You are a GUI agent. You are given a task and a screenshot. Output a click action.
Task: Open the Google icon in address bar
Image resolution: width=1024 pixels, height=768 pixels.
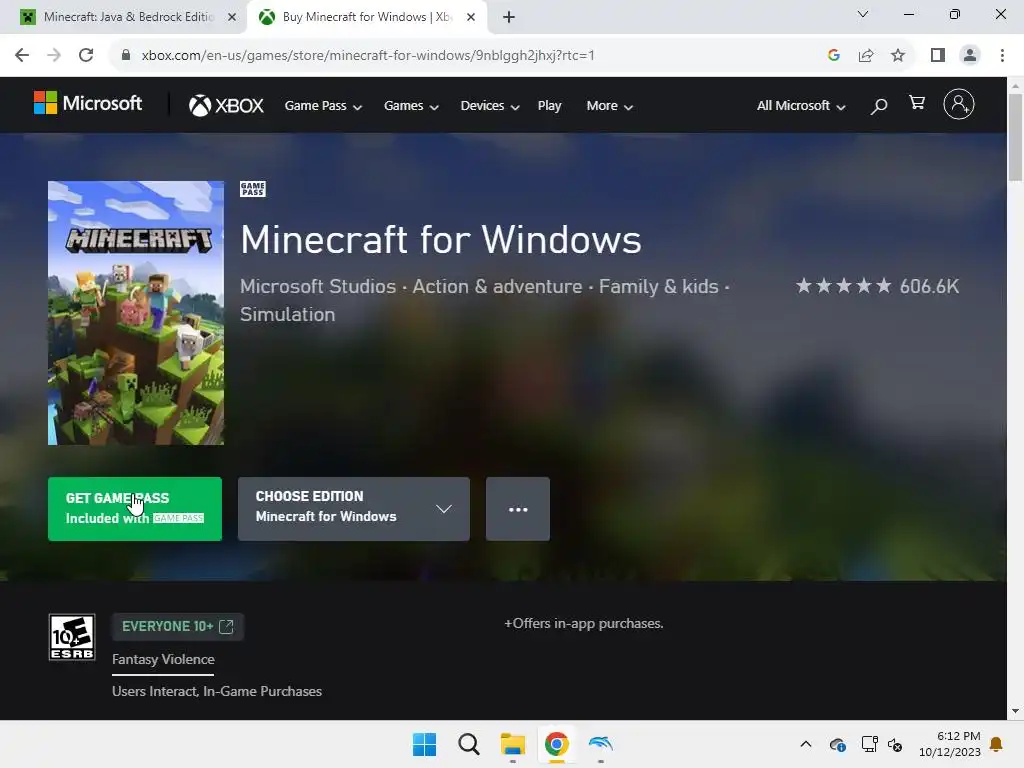(833, 55)
